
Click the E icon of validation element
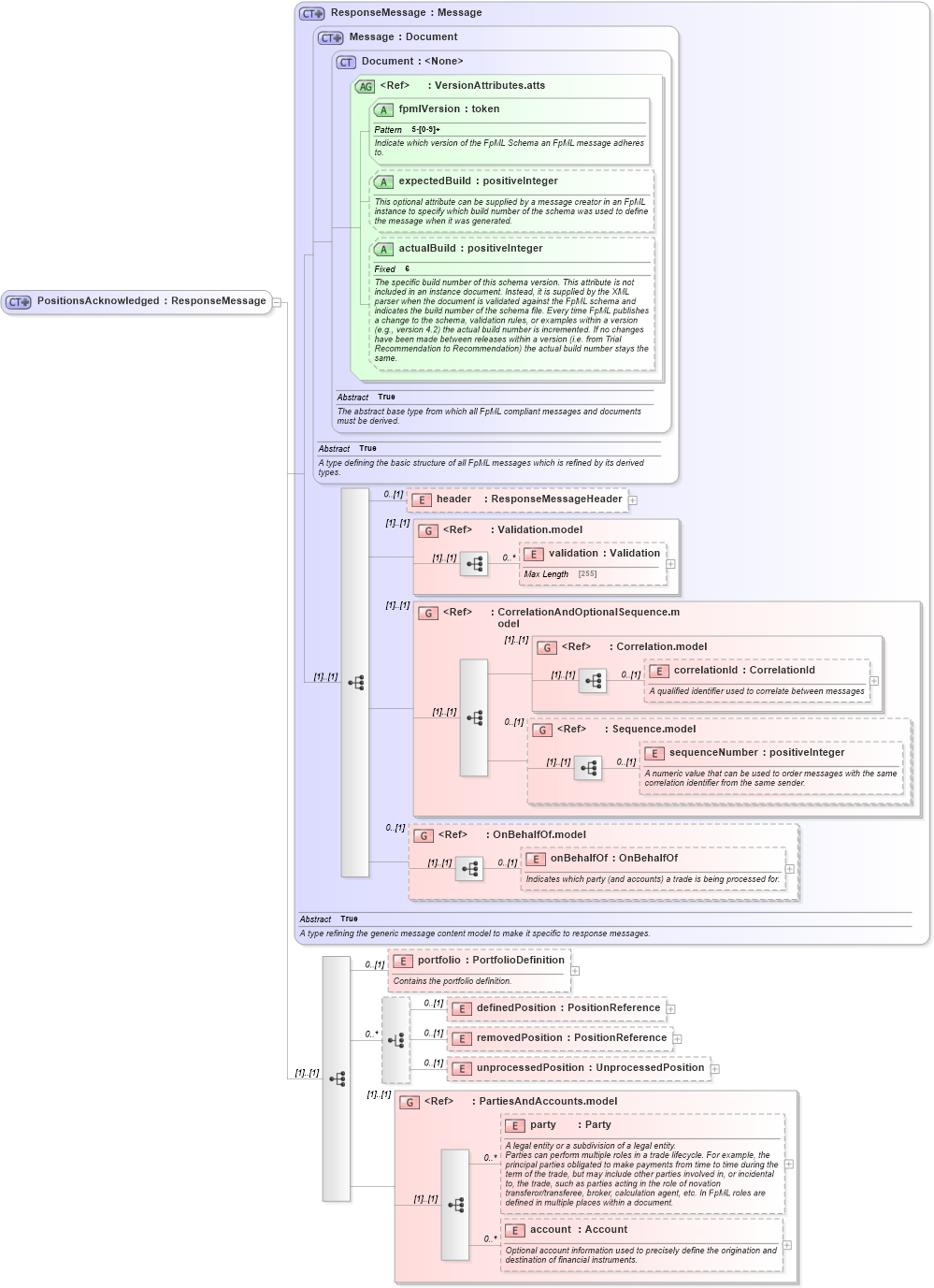click(534, 554)
